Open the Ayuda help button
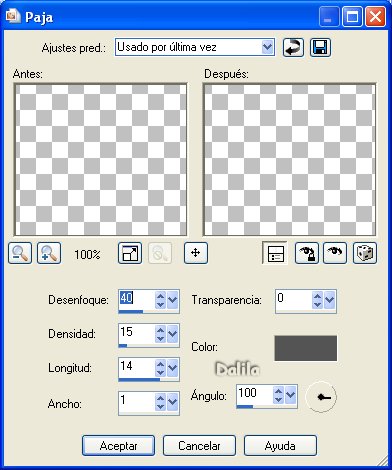 (280, 446)
